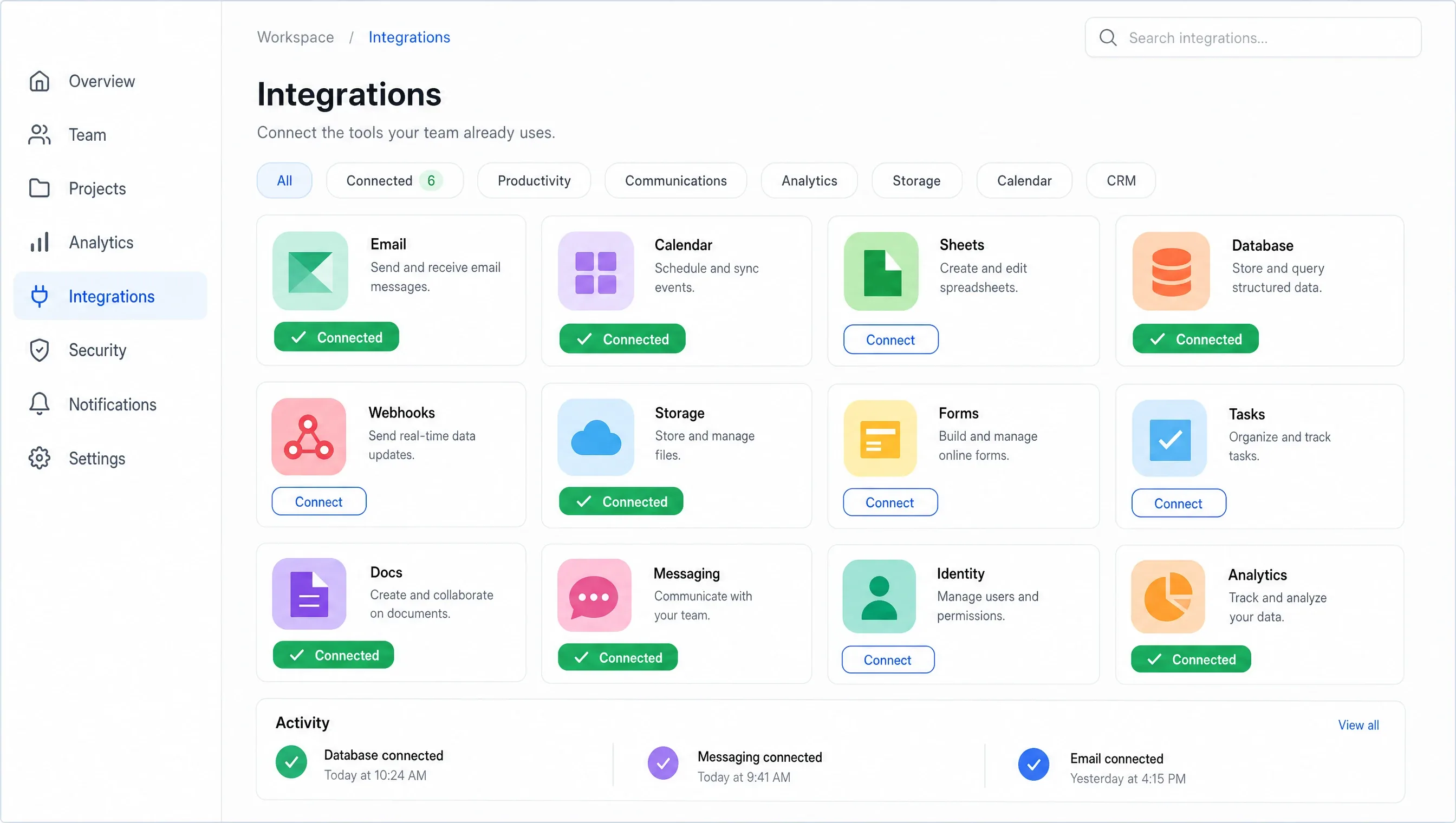The width and height of the screenshot is (1456, 823).
Task: Click the Storage blue cloud icon
Action: tap(595, 437)
